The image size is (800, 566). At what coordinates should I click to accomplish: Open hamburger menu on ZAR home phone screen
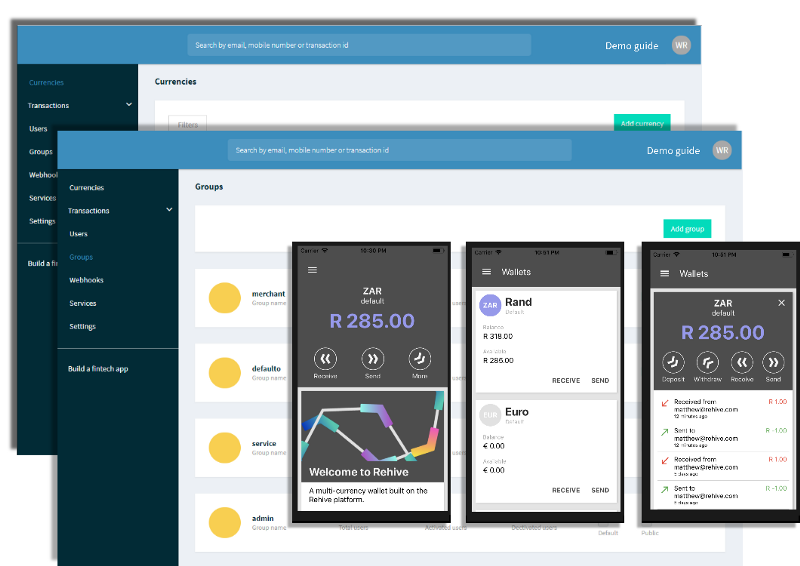click(312, 270)
